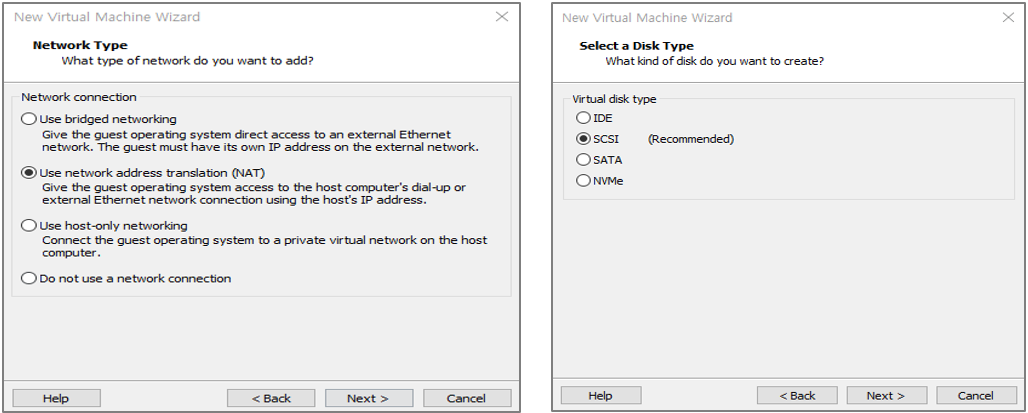The height and width of the screenshot is (413, 1028).
Task: Cancel the Select a Disk Type wizard
Action: pyautogui.click(x=975, y=395)
